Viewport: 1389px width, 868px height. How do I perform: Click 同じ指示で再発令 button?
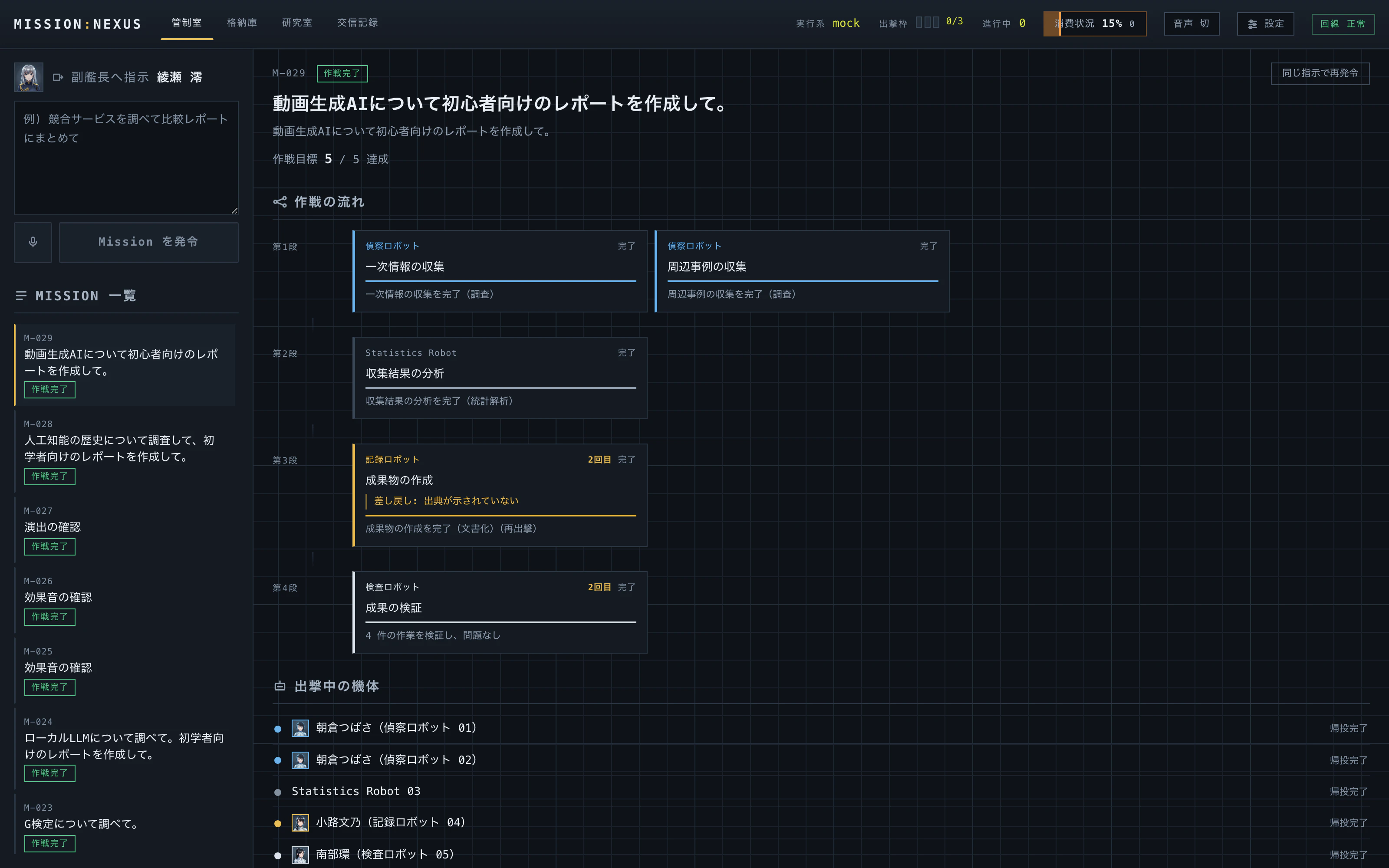tap(1320, 73)
